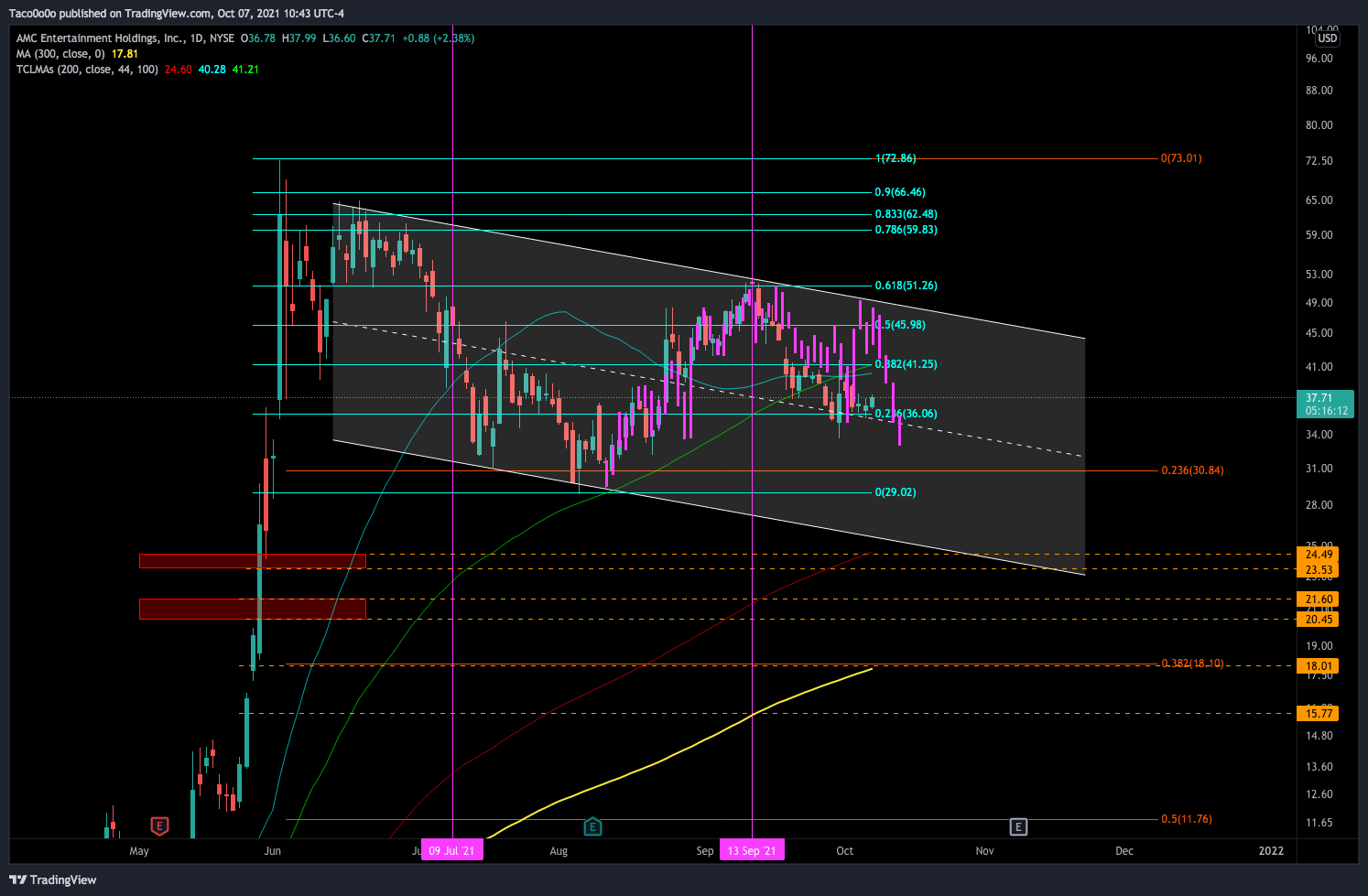Screen dimensions: 1368x896
Task: Click the TradingView logo at bottom
Action: [53, 880]
